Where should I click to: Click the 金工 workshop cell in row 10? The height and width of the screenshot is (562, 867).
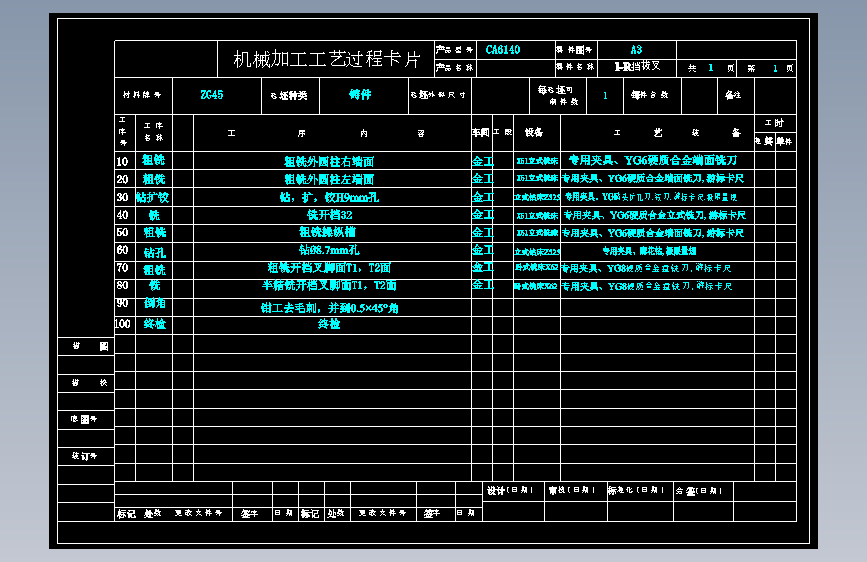coord(482,162)
